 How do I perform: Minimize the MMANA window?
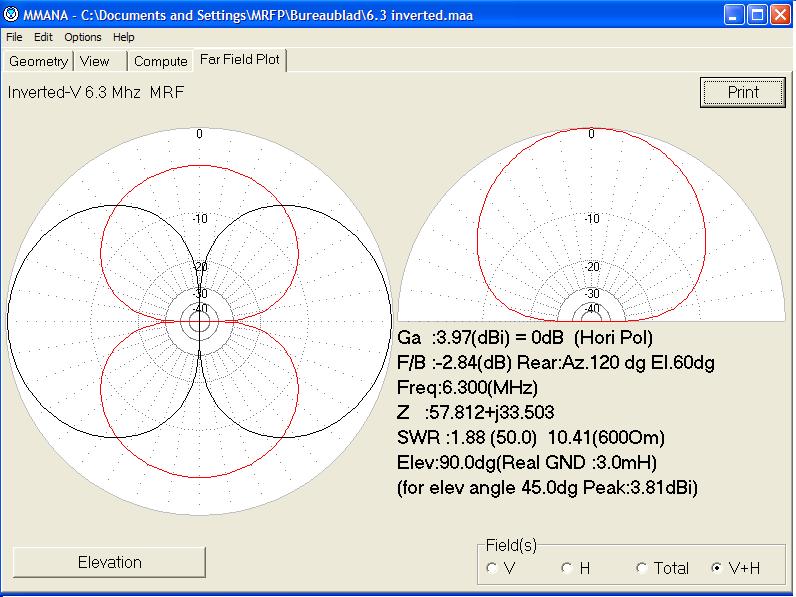736,15
